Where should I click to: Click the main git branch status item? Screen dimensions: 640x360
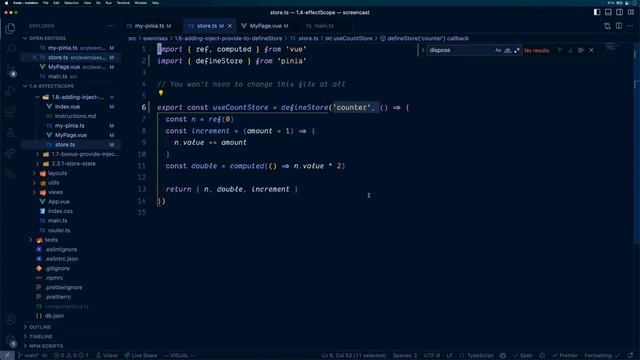click(x=29, y=356)
